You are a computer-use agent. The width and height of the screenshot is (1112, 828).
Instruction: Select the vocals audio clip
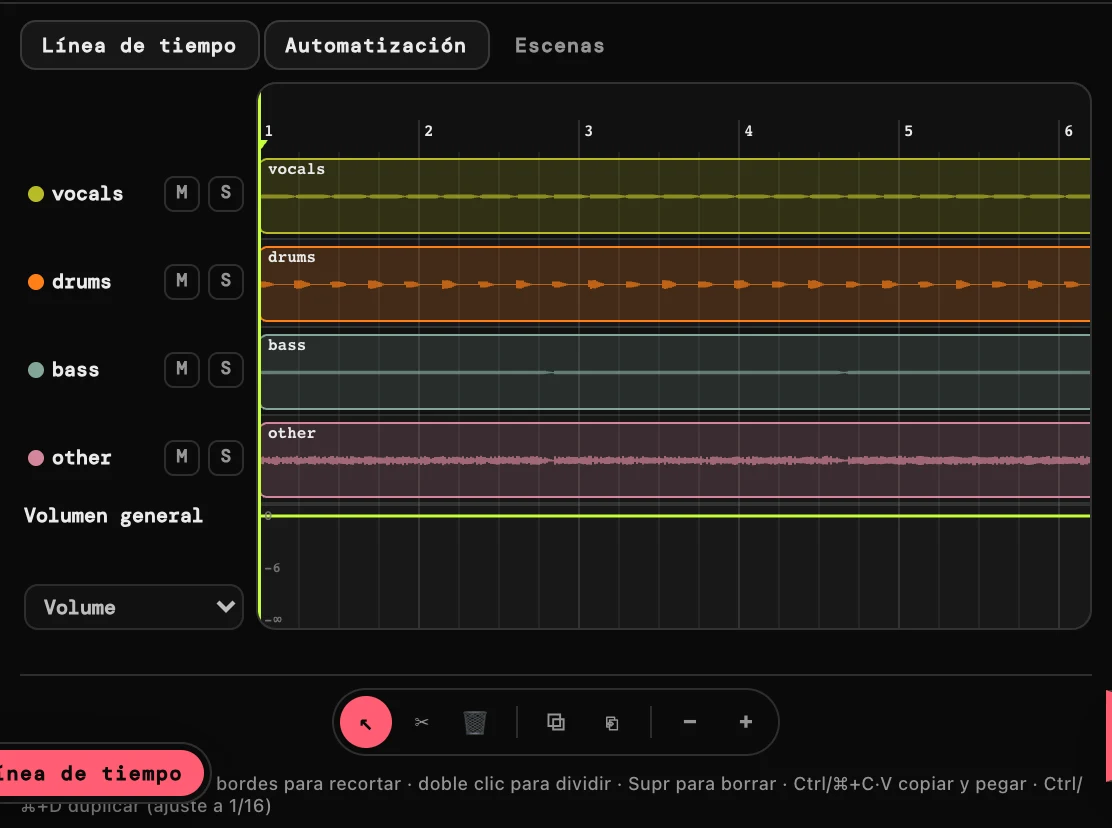[675, 196]
